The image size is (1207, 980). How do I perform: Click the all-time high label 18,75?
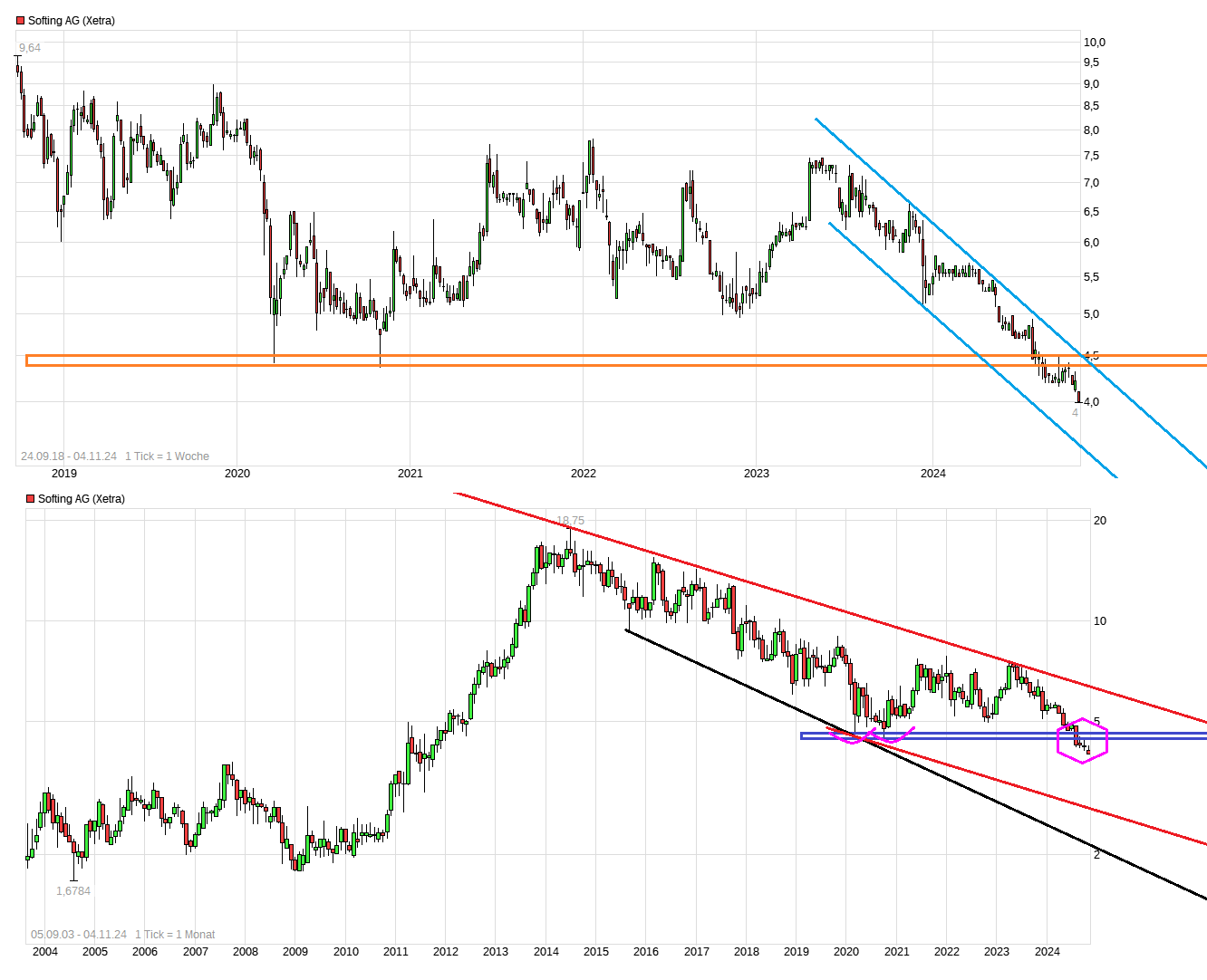569,520
